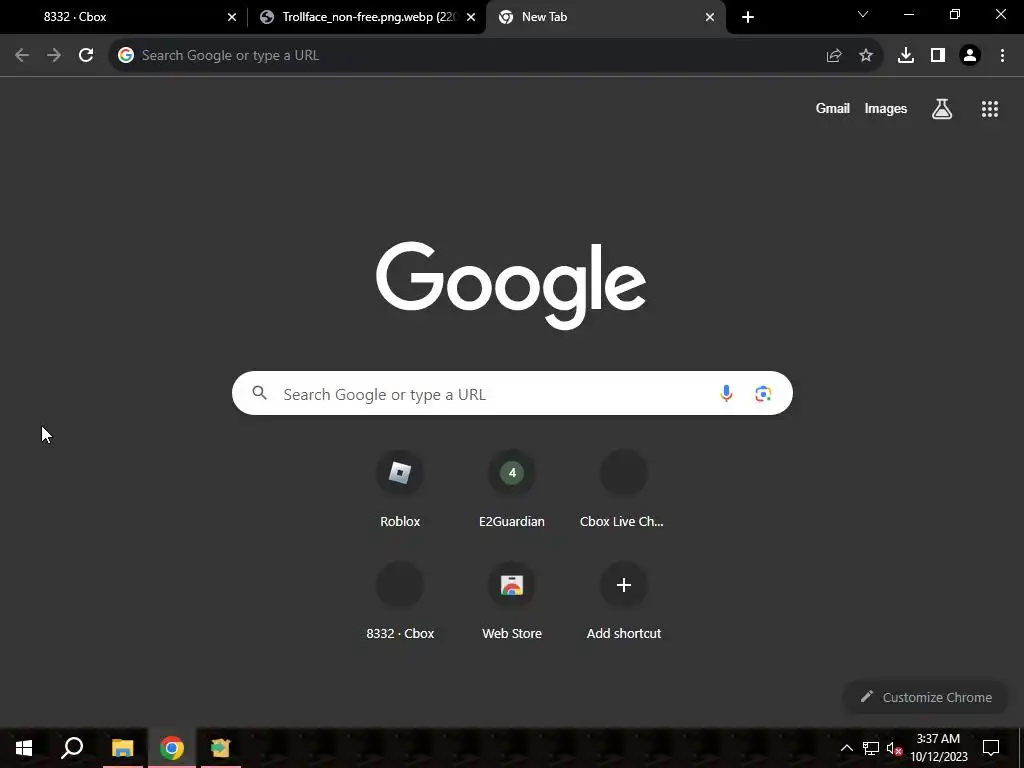Viewport: 1024px width, 768px height.
Task: Open the E2Guardian shortcut
Action: [x=512, y=488]
